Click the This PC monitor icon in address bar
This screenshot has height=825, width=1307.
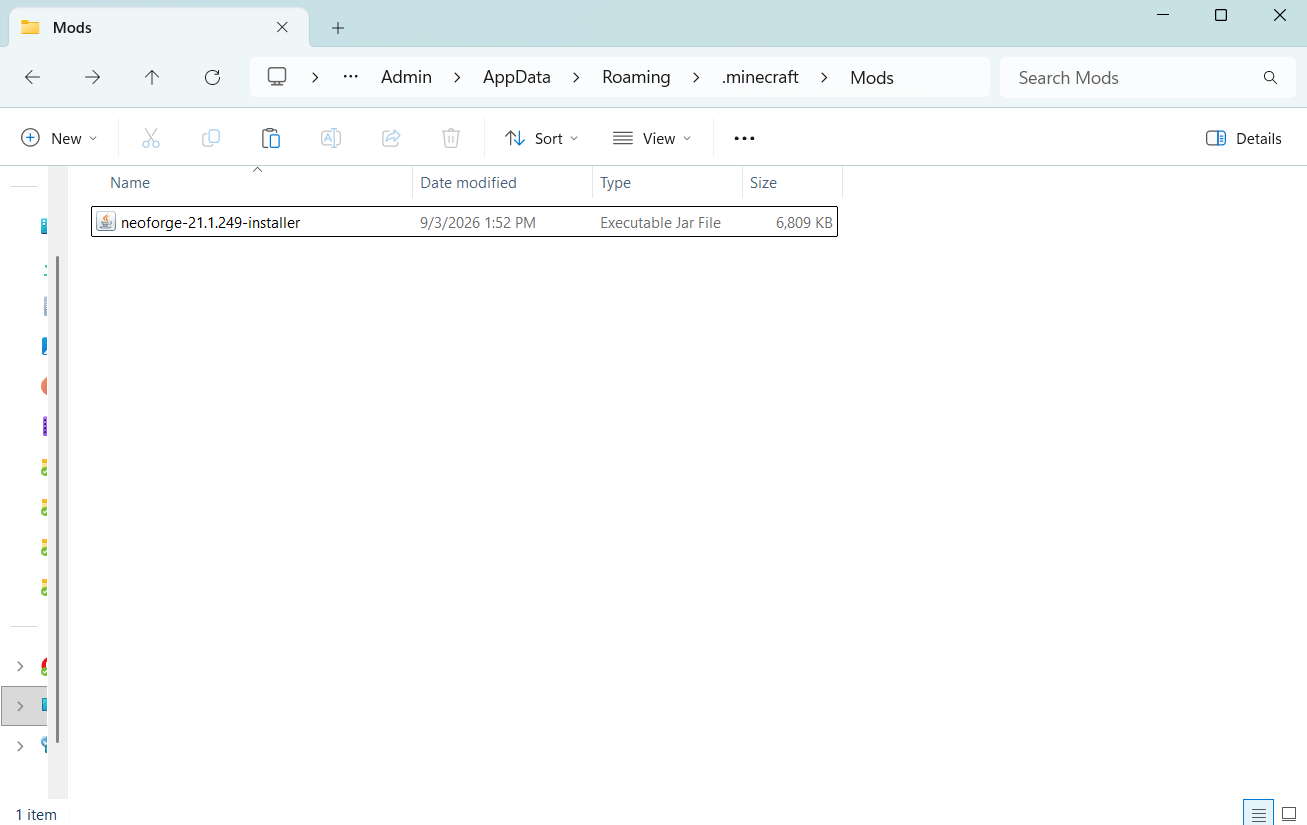[277, 77]
